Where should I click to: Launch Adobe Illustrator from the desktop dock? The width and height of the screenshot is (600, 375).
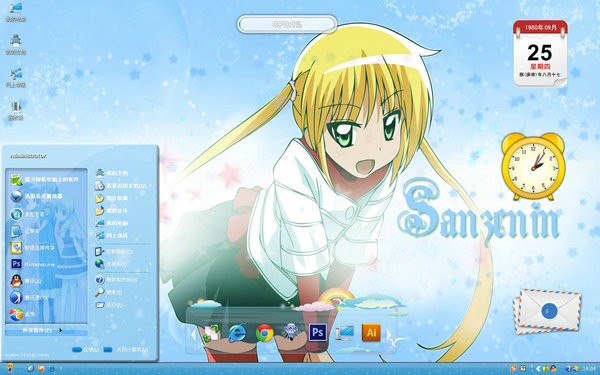(x=371, y=333)
